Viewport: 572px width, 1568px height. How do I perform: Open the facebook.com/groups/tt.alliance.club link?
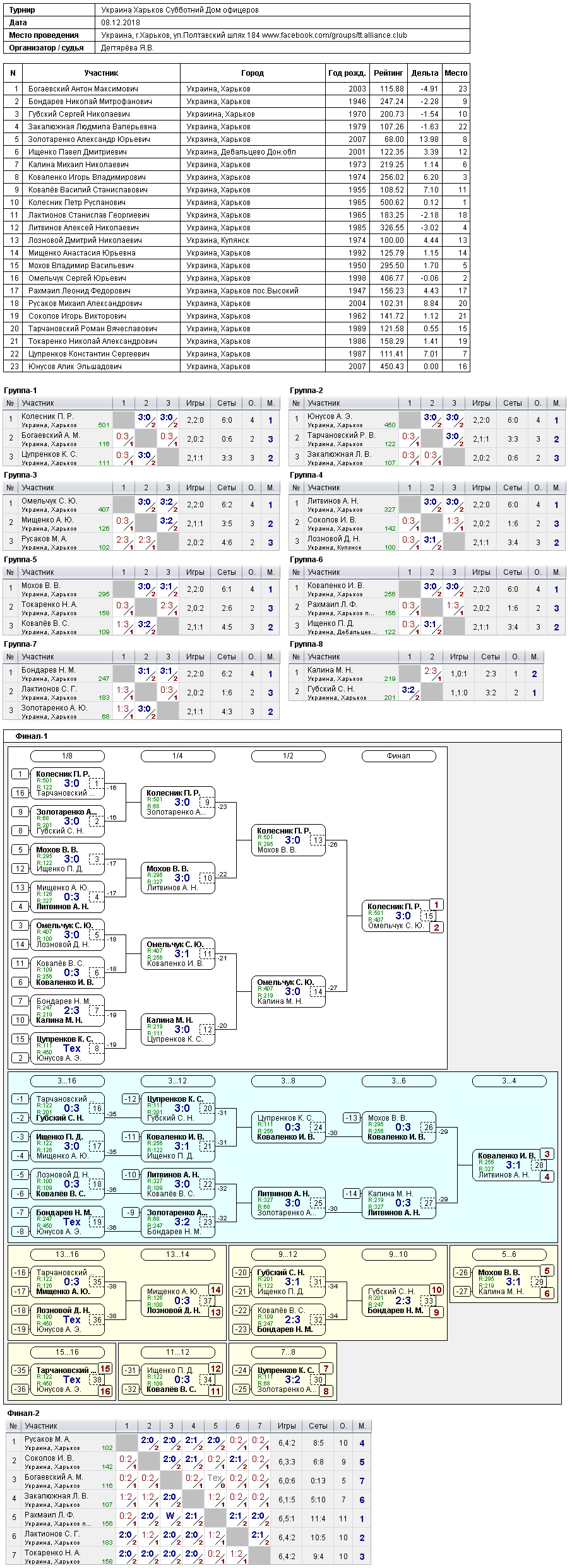click(x=334, y=35)
